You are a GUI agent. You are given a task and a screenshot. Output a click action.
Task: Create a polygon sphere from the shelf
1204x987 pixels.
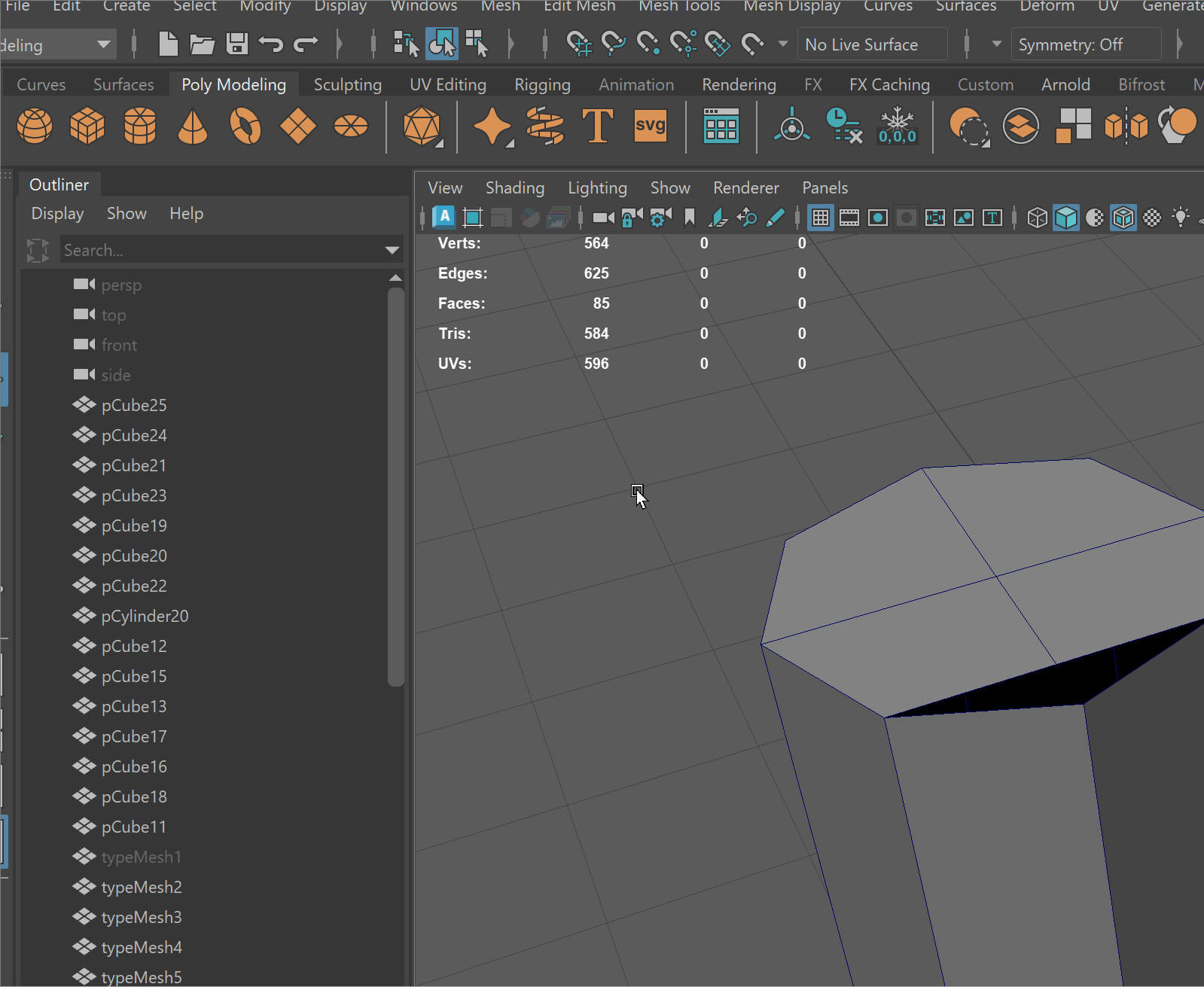[x=35, y=126]
